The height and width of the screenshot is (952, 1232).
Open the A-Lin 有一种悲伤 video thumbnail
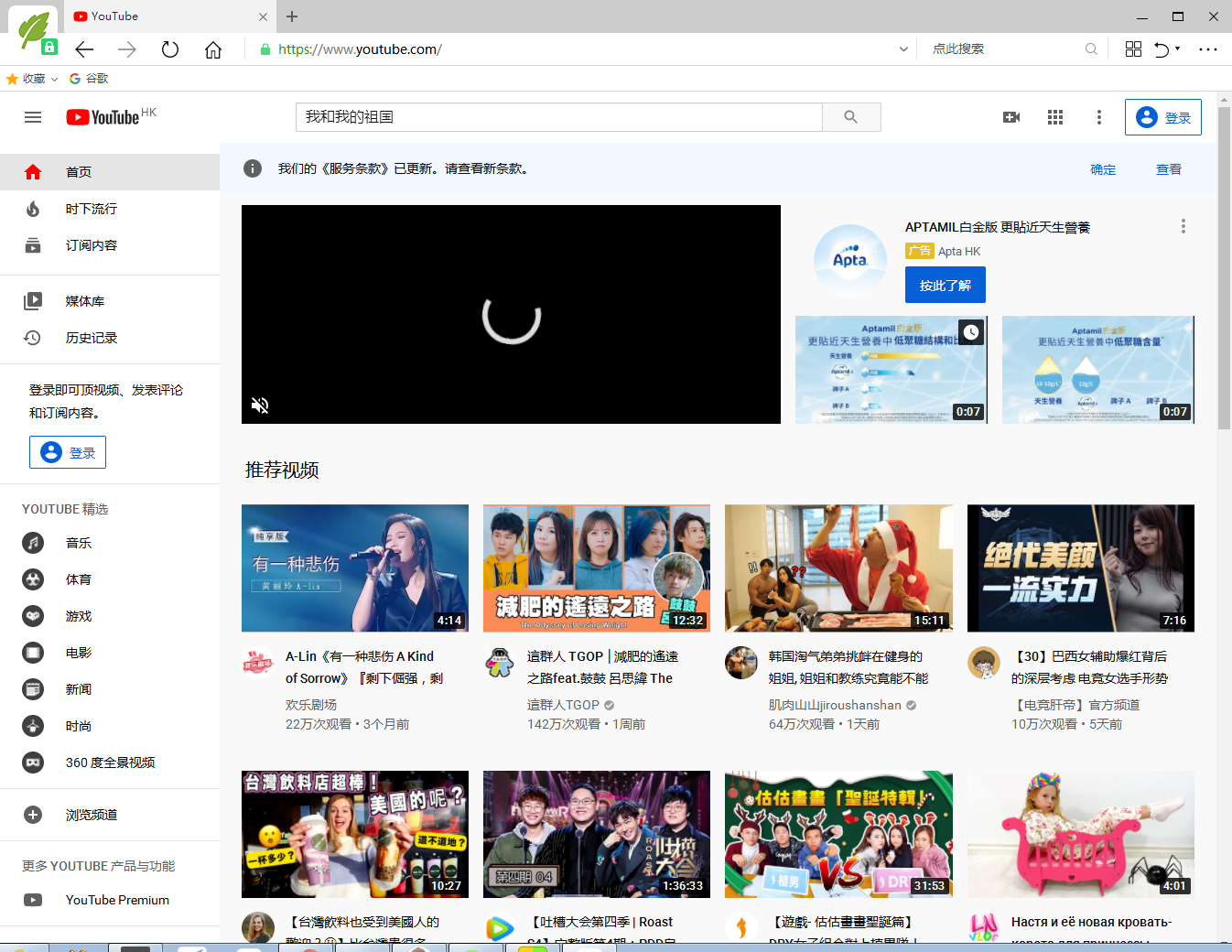tap(355, 568)
